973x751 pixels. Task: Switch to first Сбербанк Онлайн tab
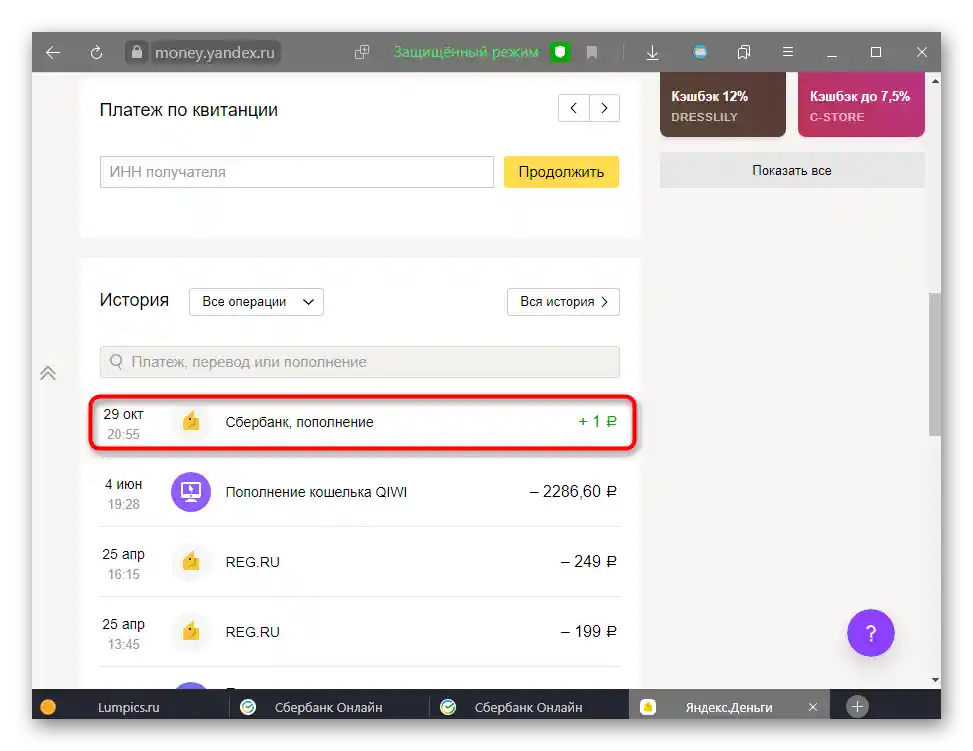328,707
